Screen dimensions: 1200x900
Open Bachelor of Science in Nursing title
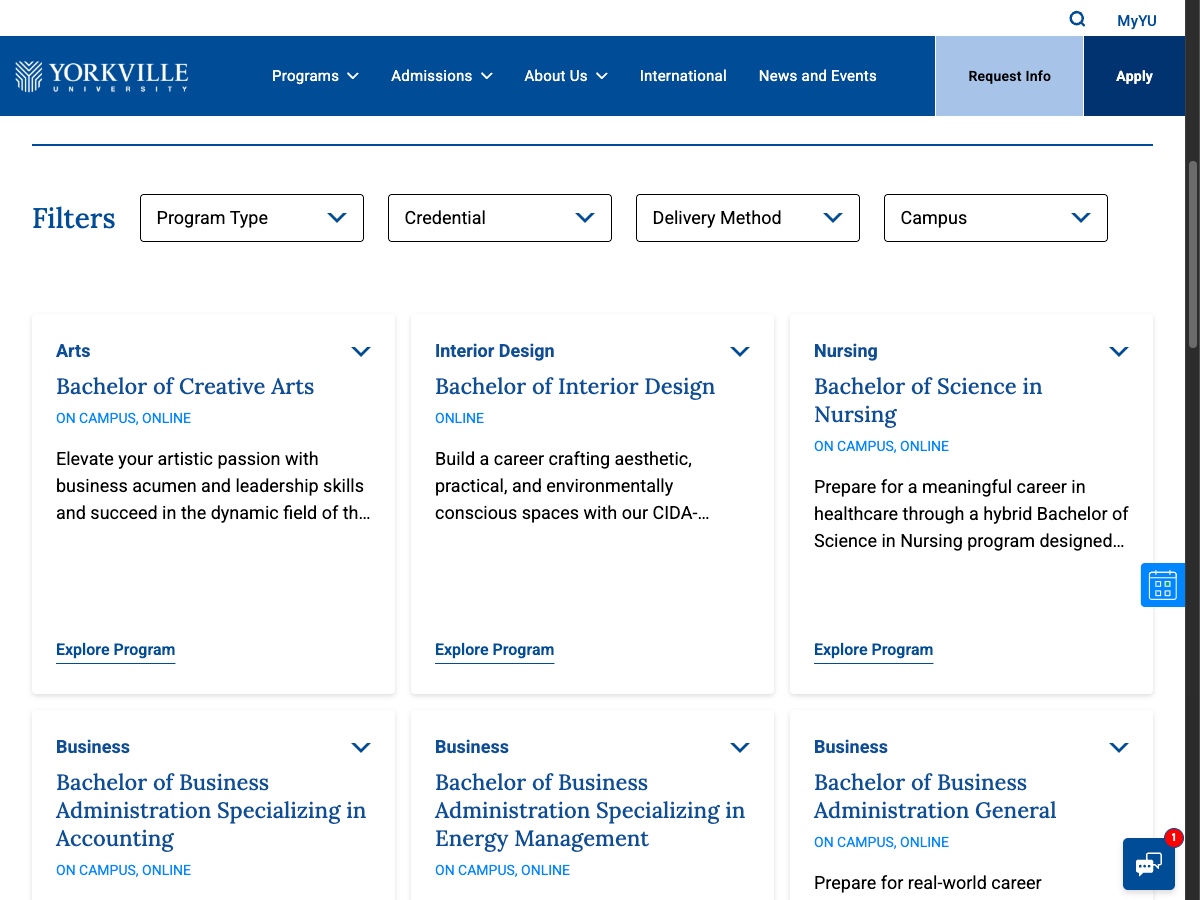(x=928, y=400)
